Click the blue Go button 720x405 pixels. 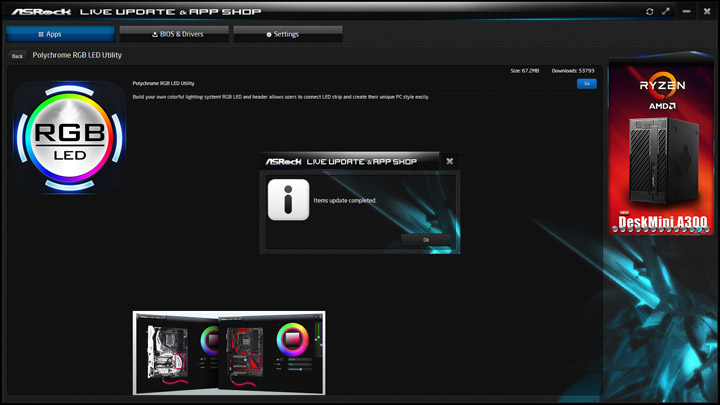[x=586, y=84]
